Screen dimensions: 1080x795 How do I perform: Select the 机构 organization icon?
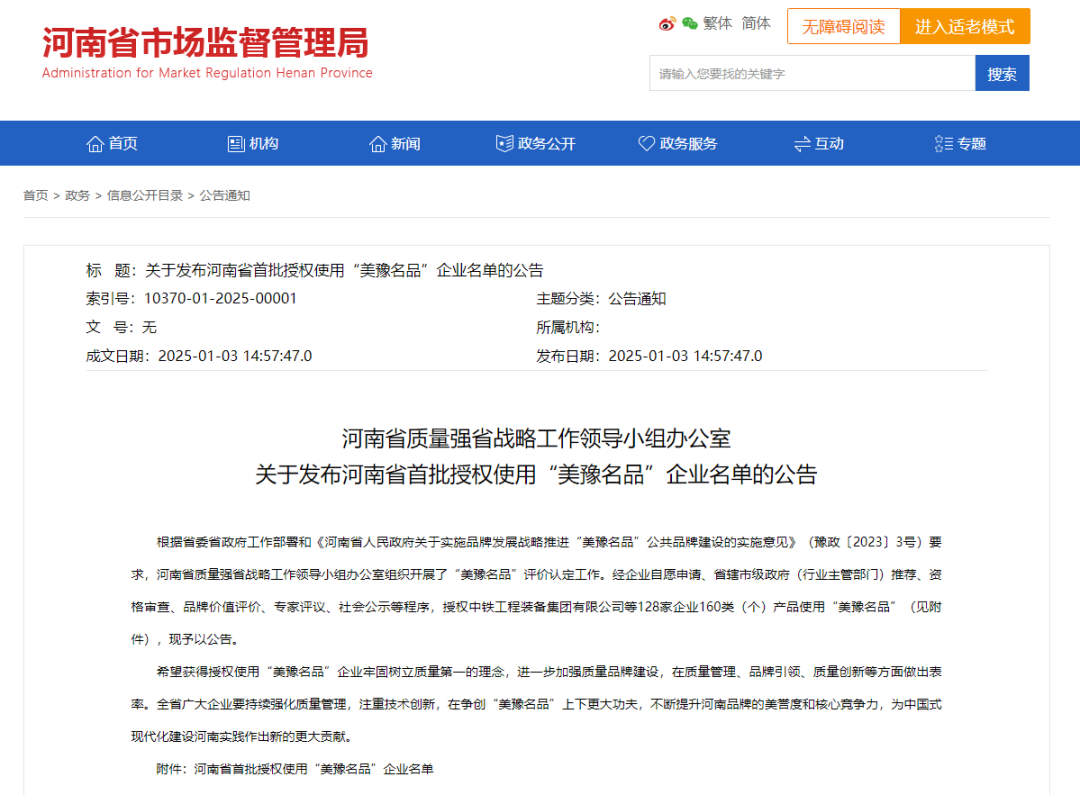(234, 142)
